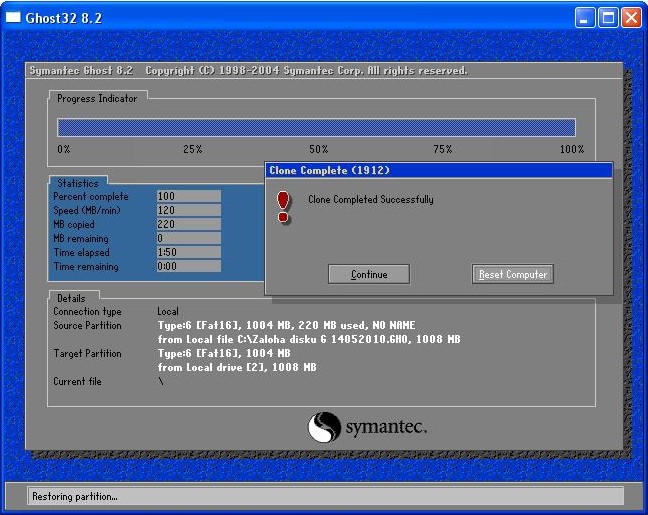648x515 pixels.
Task: Click 'Clone Completed Successfully' message text
Action: click(371, 200)
